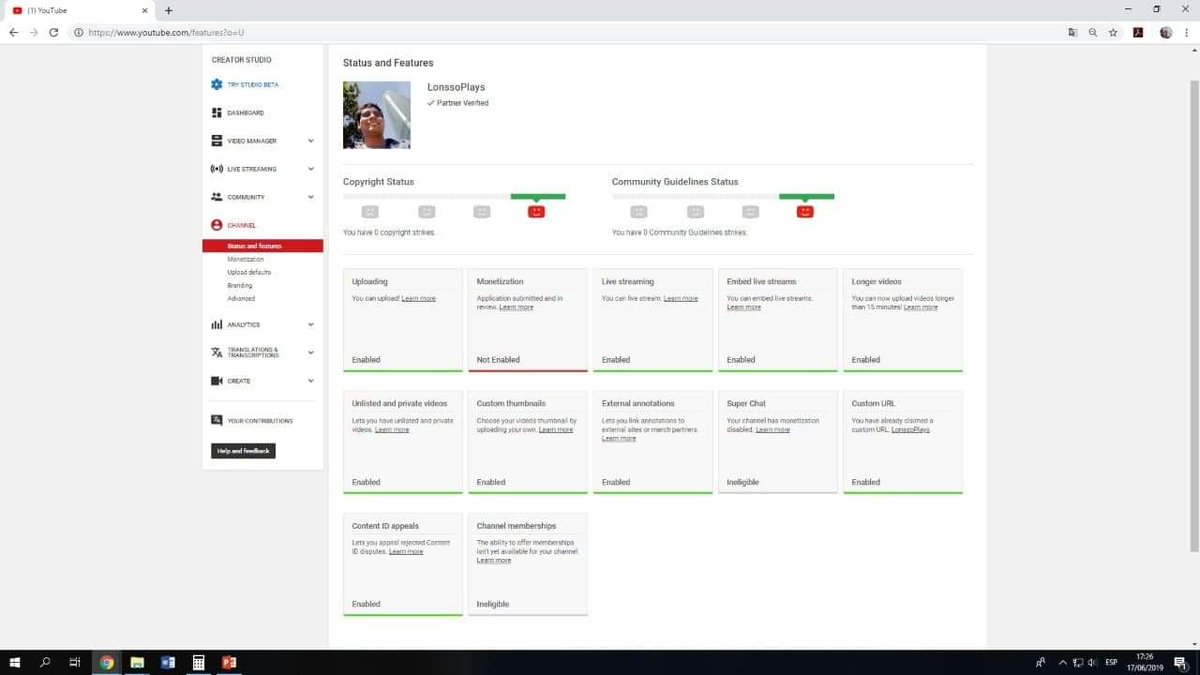Click the LonssoPlays channel profile picture
The width and height of the screenshot is (1200, 675).
point(377,115)
